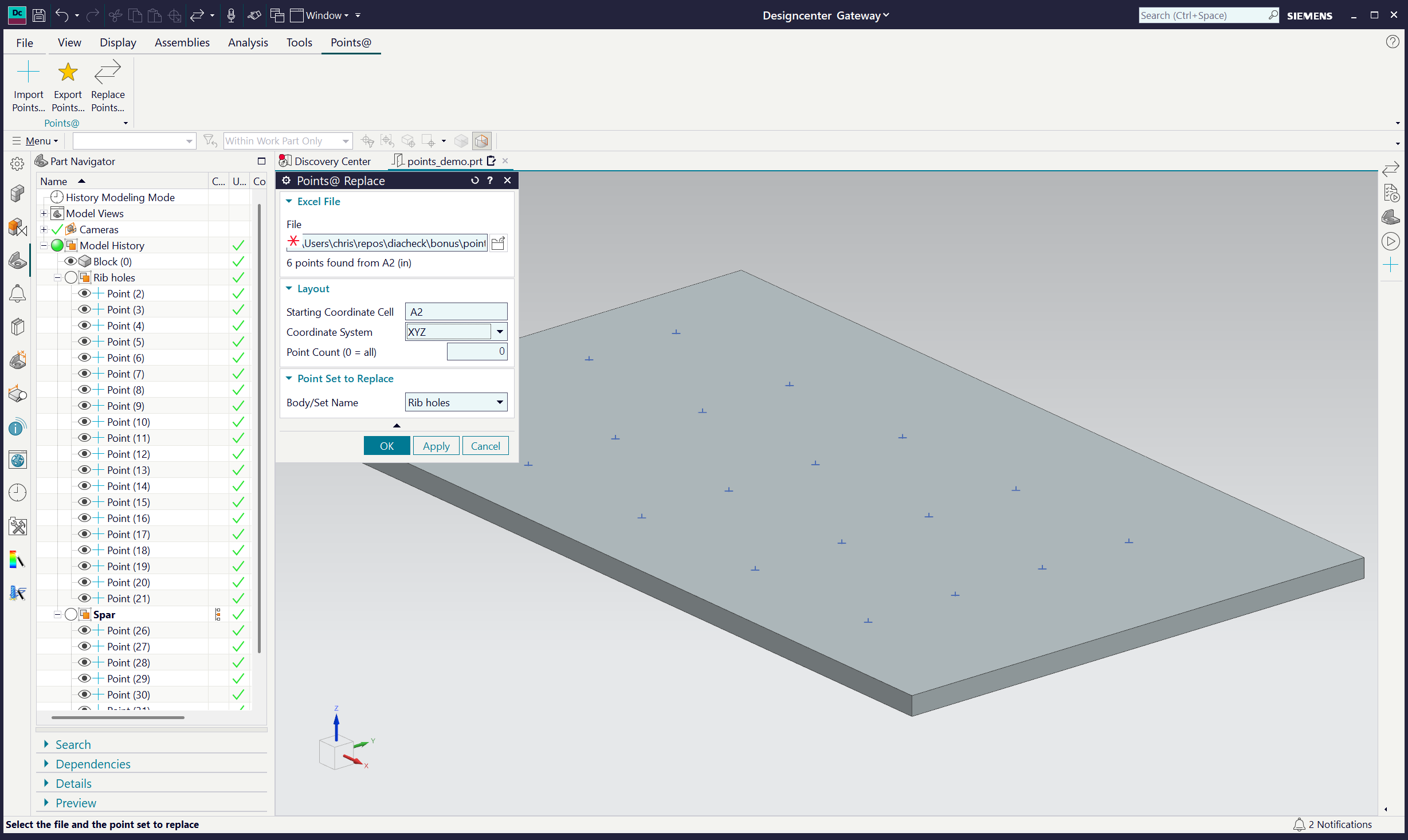The image size is (1408, 840).
Task: Click the Cancel button
Action: click(485, 446)
